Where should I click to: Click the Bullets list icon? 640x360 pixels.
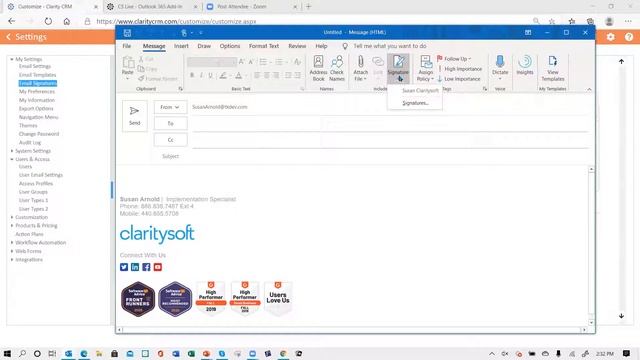pos(263,62)
